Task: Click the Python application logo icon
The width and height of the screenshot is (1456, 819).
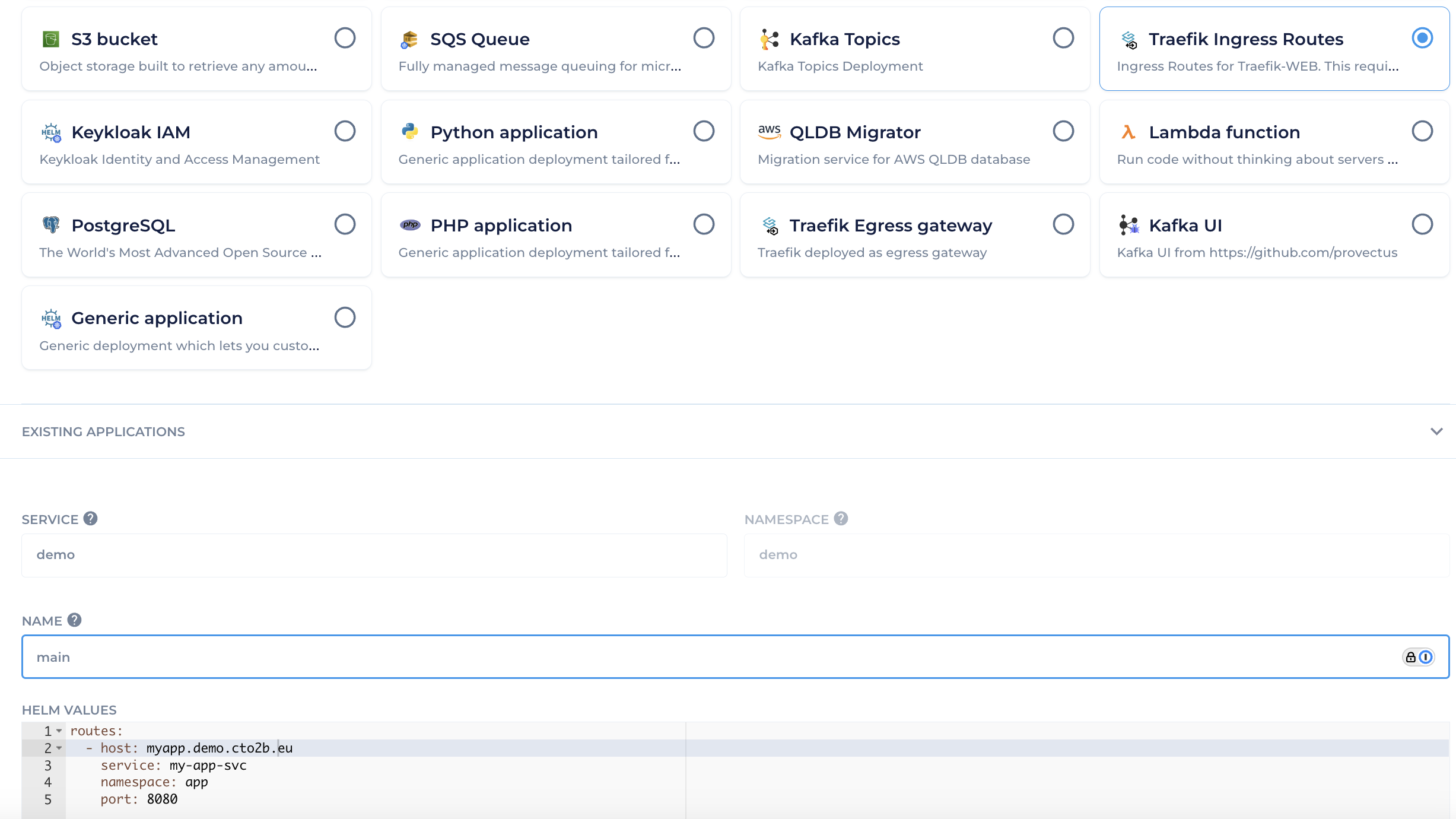Action: point(409,131)
